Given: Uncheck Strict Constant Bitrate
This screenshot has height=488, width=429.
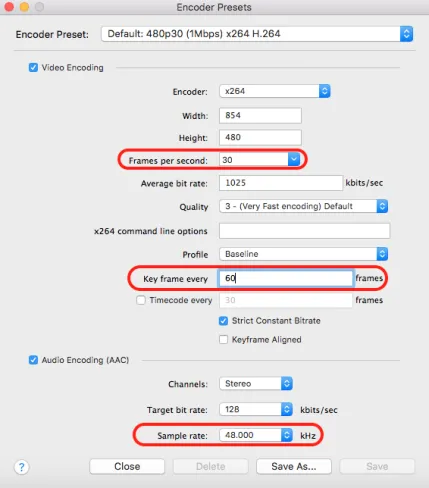Looking at the screenshot, I should tap(223, 321).
